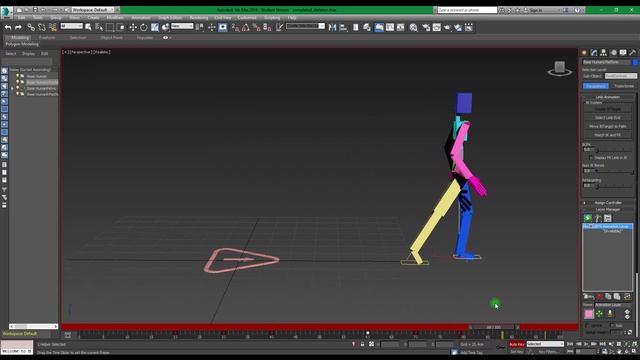Open the Select by Name dialog
This screenshot has width=640, height=360.
[99, 27]
